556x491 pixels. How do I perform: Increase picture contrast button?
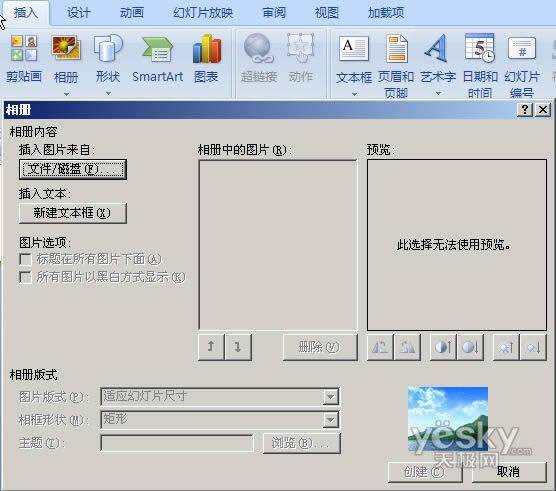point(443,347)
